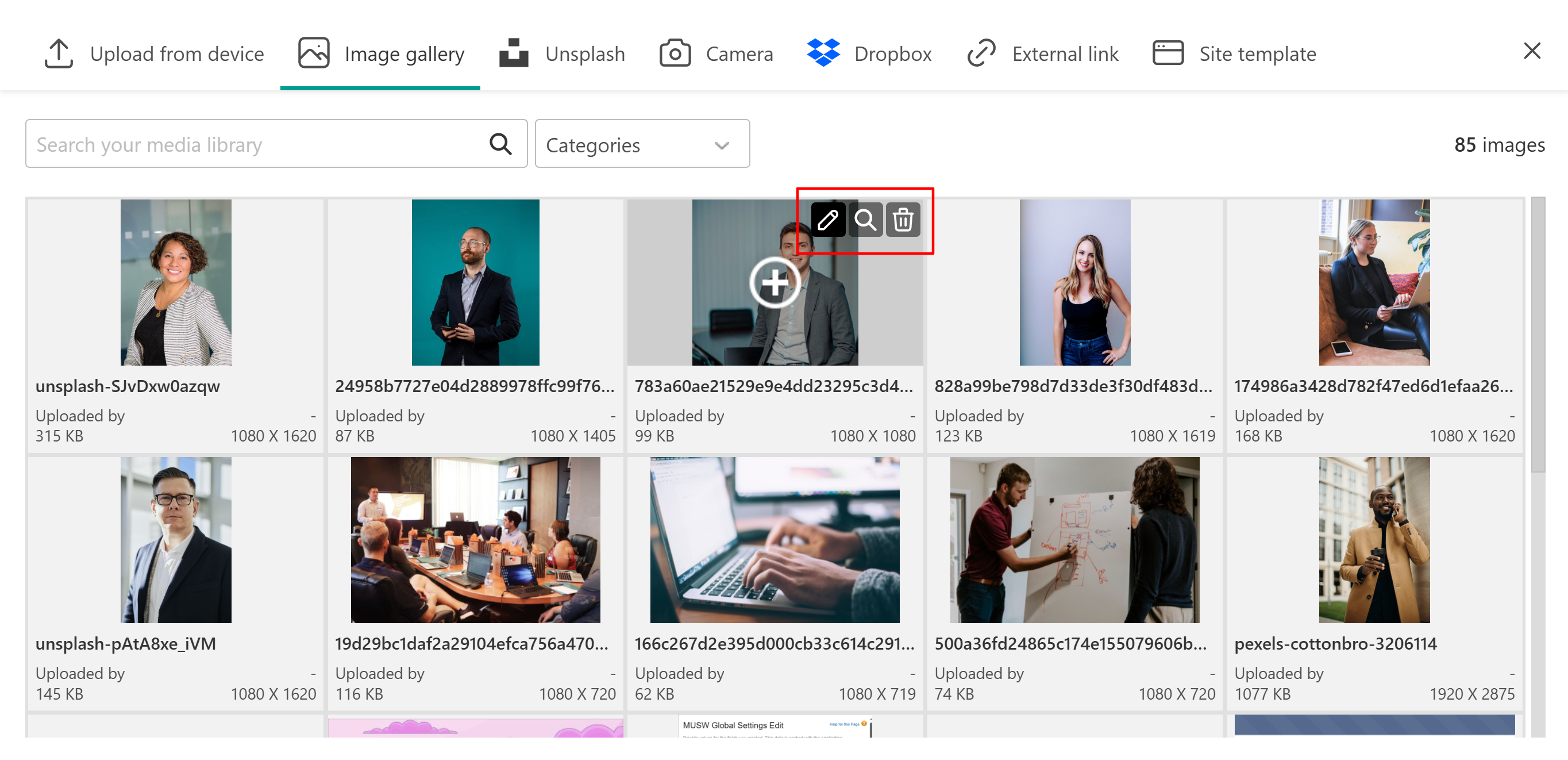Select the unsplash-SJvDxw0azqw image thumbnail
The width and height of the screenshot is (1568, 760).
coord(175,283)
